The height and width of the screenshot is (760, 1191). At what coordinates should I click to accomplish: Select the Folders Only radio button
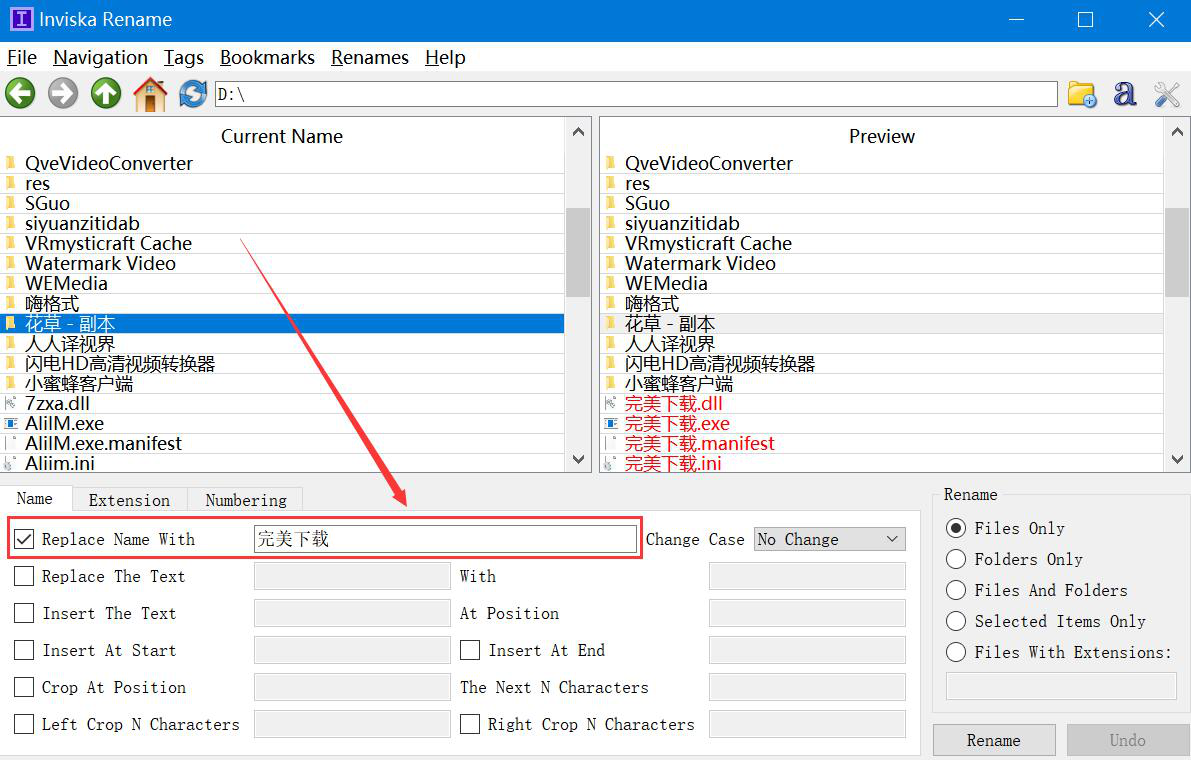[956, 560]
